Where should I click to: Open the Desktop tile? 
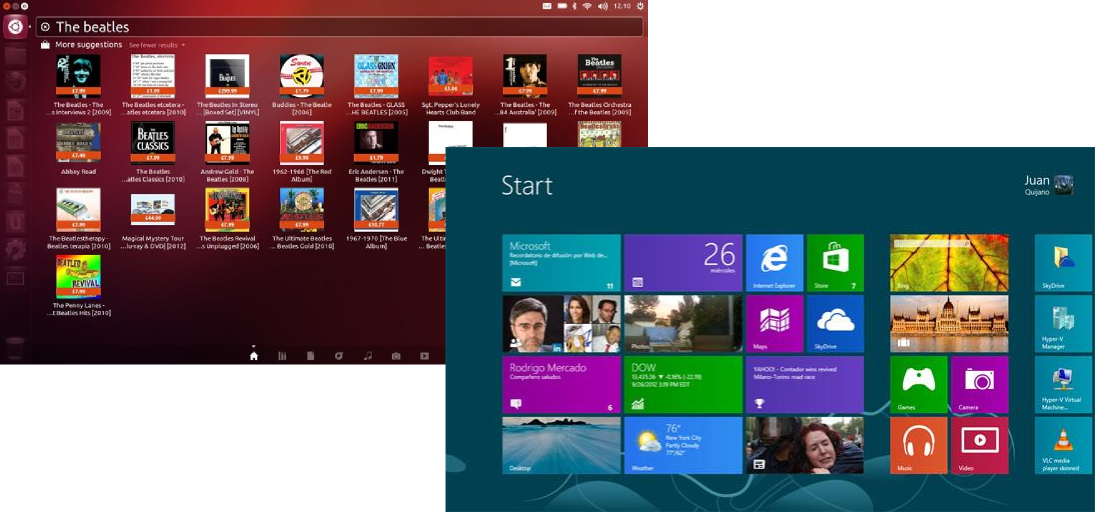click(x=561, y=445)
